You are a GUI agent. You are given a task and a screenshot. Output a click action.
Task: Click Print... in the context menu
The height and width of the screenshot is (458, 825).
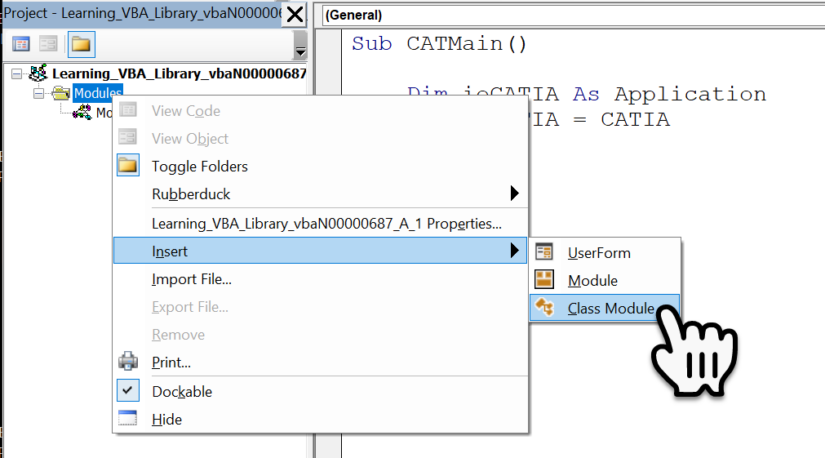click(171, 362)
